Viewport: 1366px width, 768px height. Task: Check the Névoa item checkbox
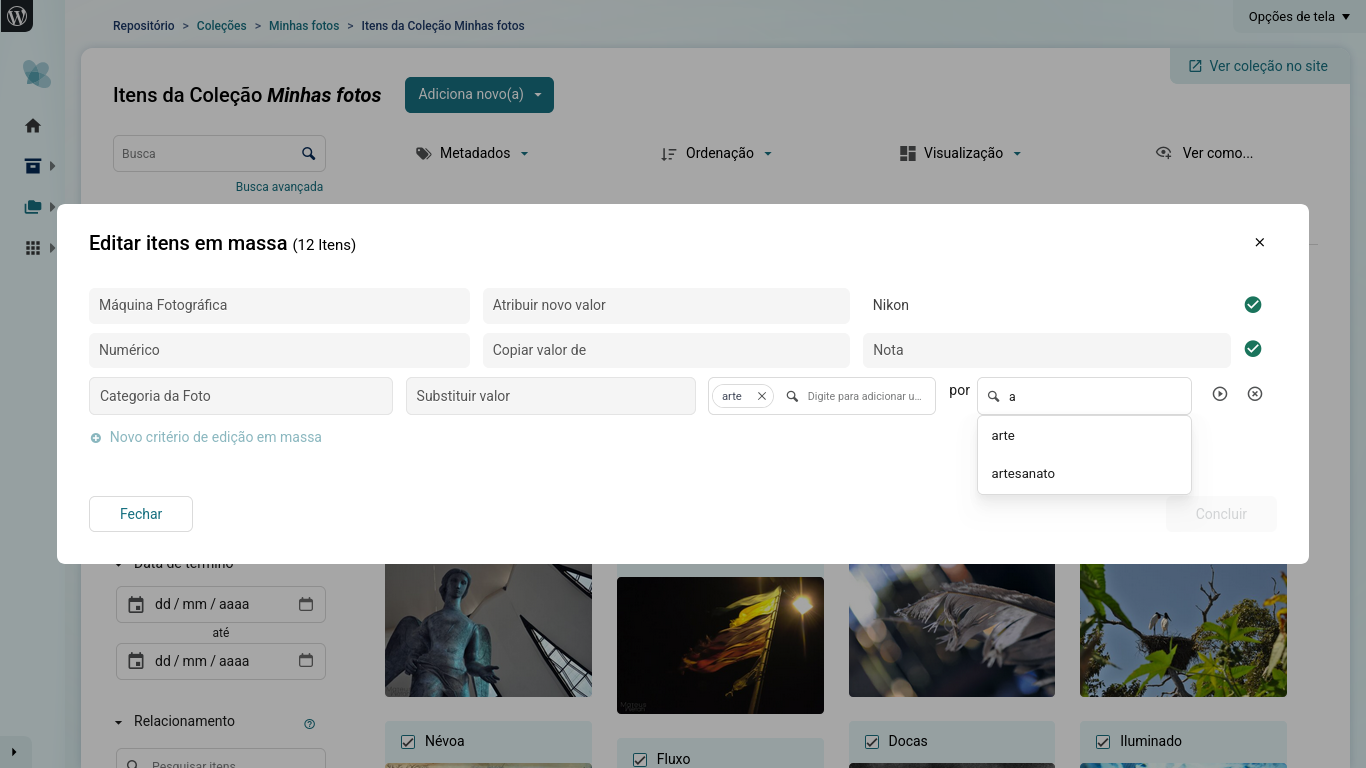pos(408,741)
